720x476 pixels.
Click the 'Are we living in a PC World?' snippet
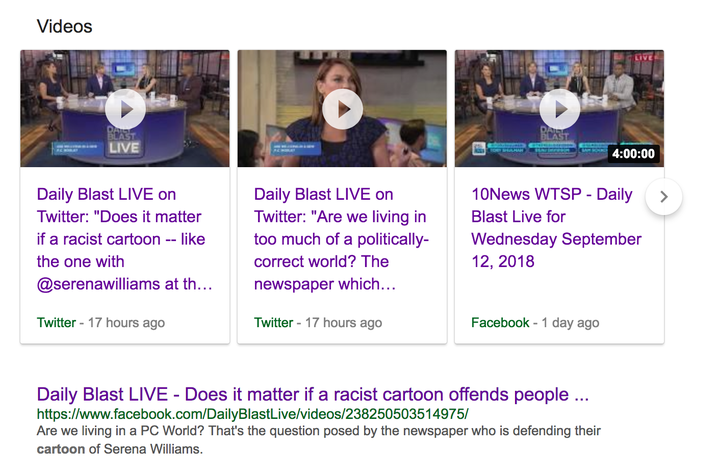pos(319,440)
